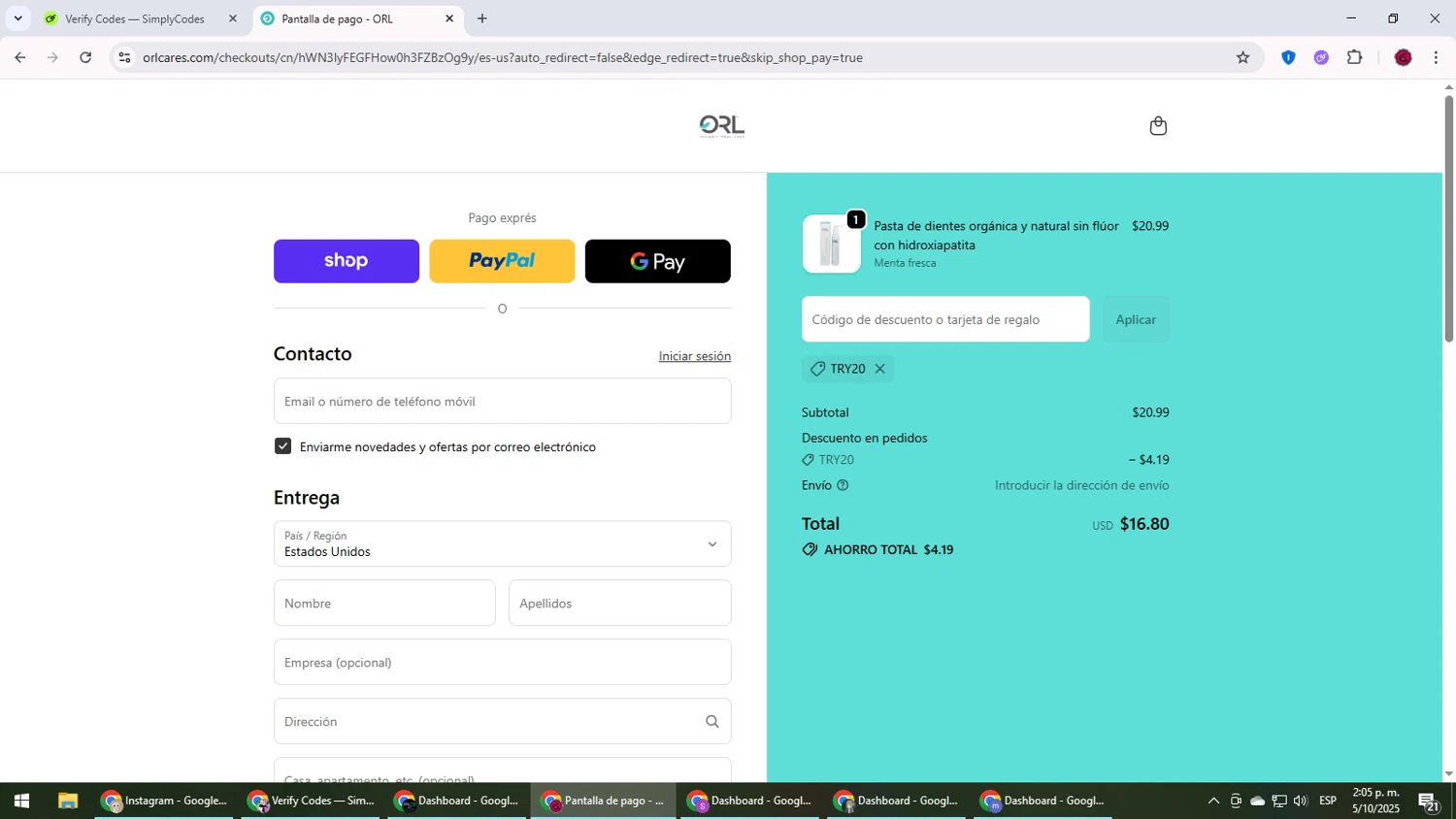This screenshot has width=1456, height=819.
Task: Go back to the previous page
Action: [20, 57]
